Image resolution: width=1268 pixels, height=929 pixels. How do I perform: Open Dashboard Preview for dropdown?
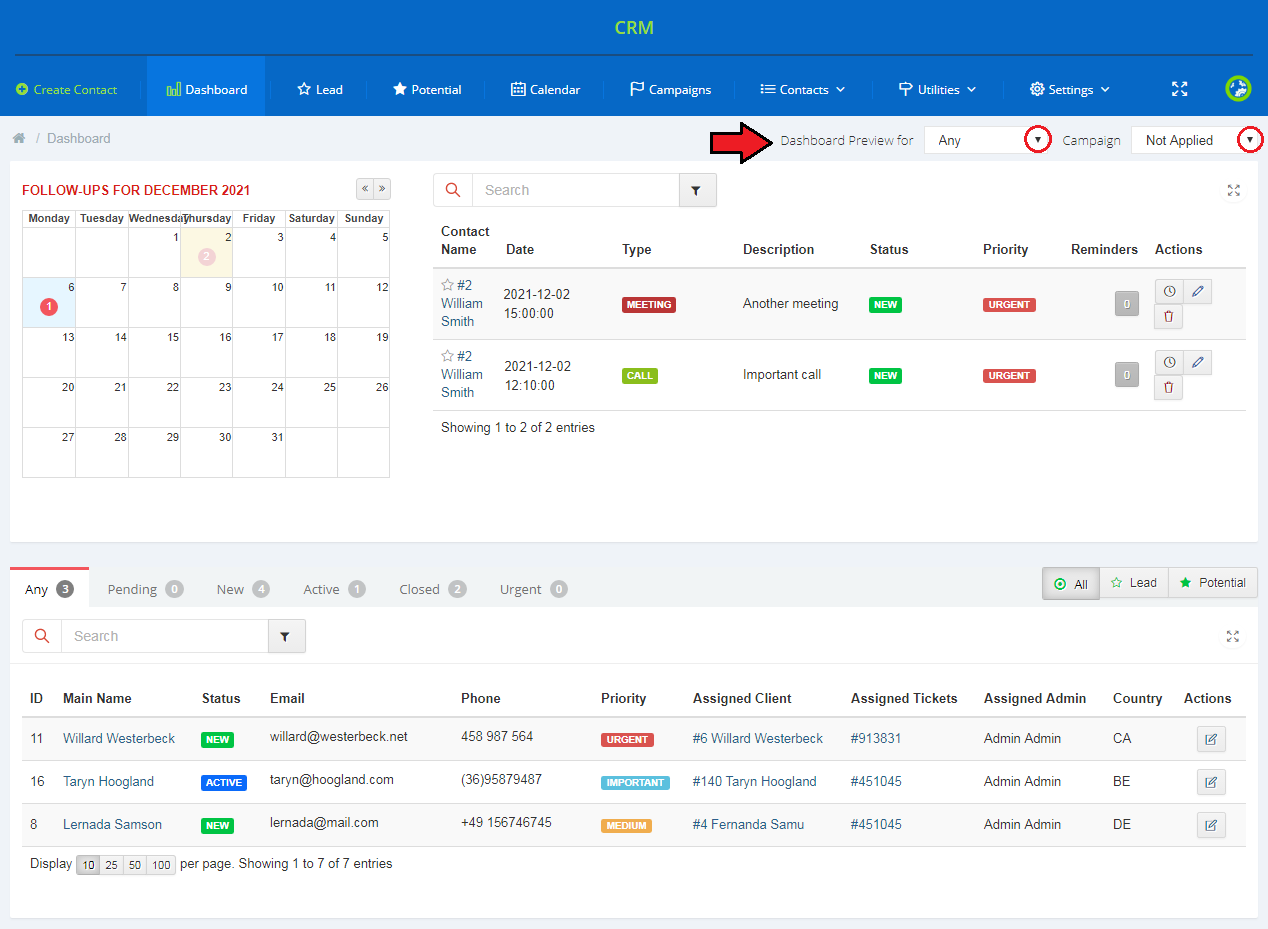pos(987,140)
